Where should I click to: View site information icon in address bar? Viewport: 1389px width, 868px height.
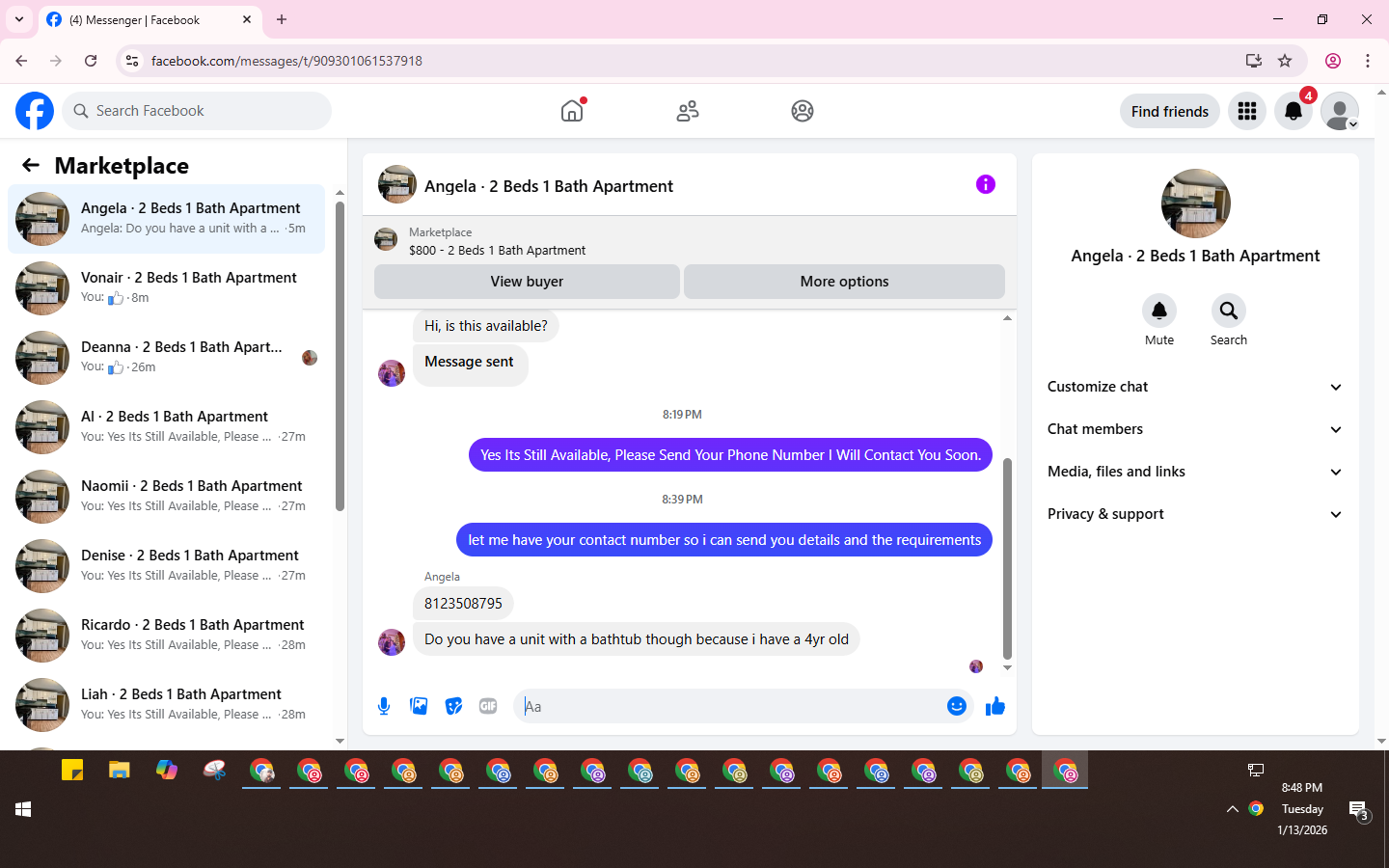pyautogui.click(x=132, y=61)
